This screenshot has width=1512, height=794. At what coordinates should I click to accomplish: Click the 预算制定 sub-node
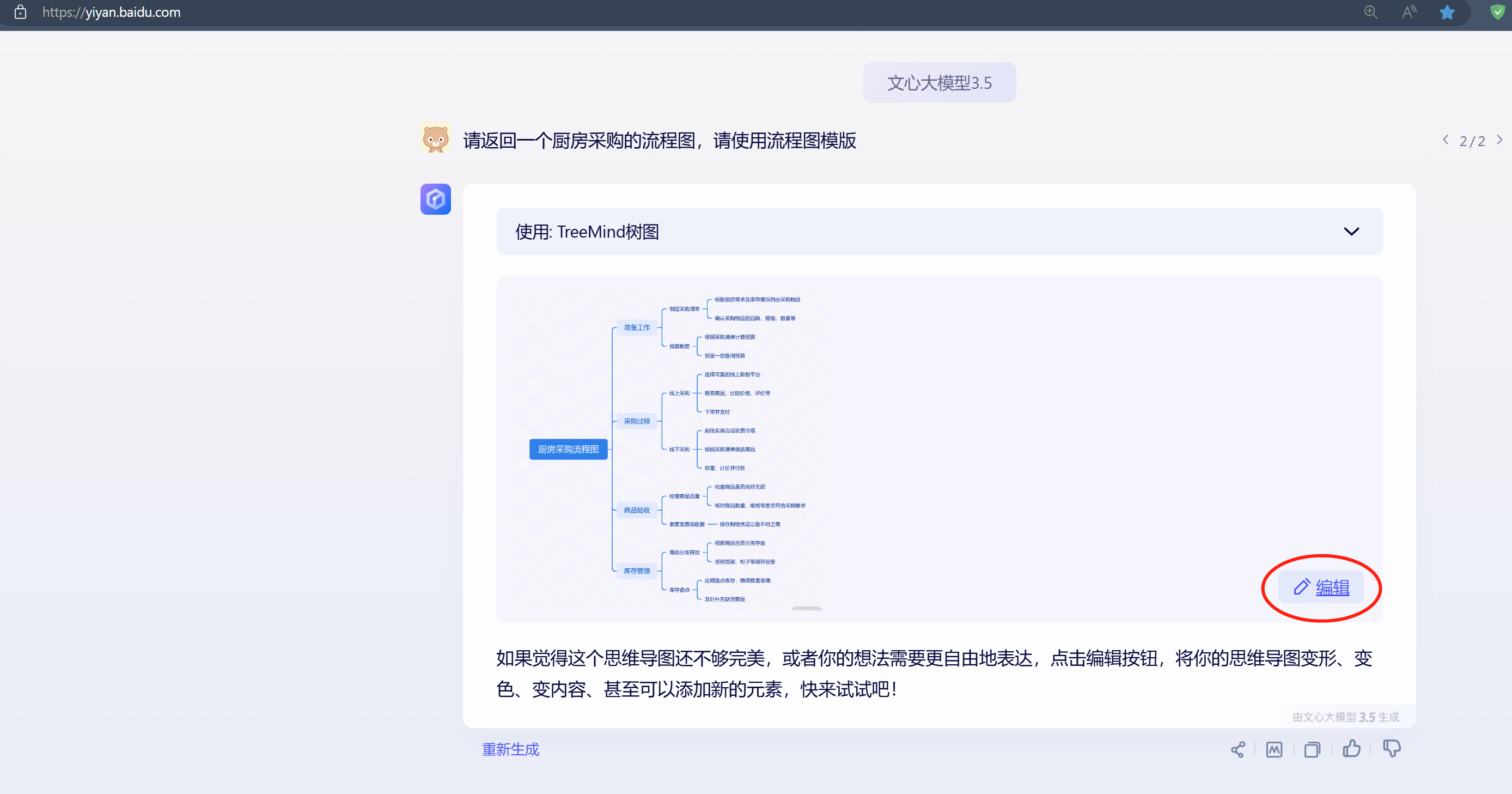(x=680, y=347)
